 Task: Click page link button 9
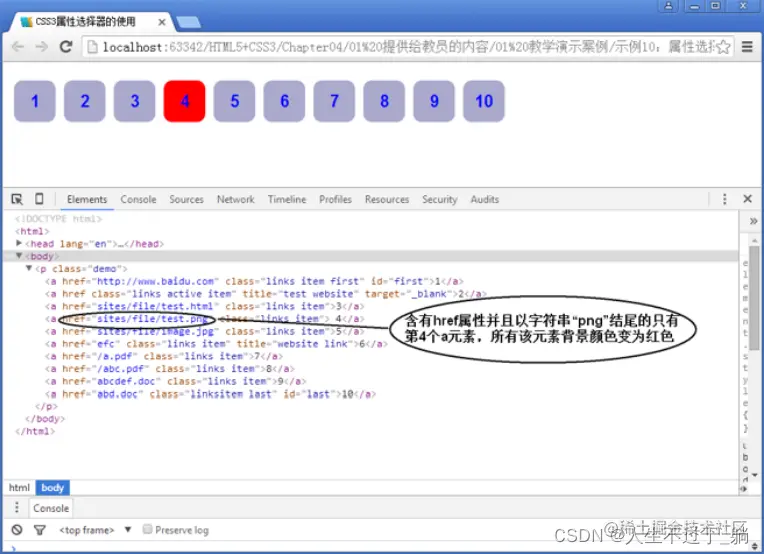coord(434,101)
